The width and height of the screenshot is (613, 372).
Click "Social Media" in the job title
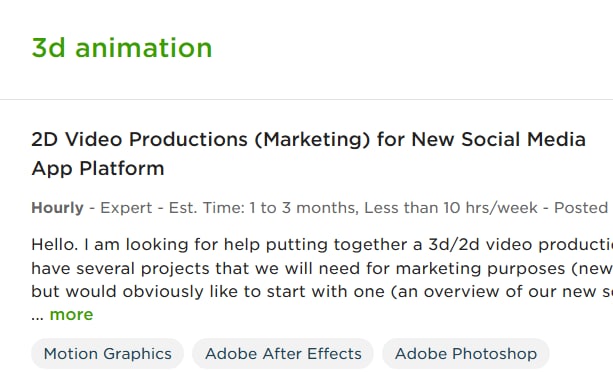(523, 140)
